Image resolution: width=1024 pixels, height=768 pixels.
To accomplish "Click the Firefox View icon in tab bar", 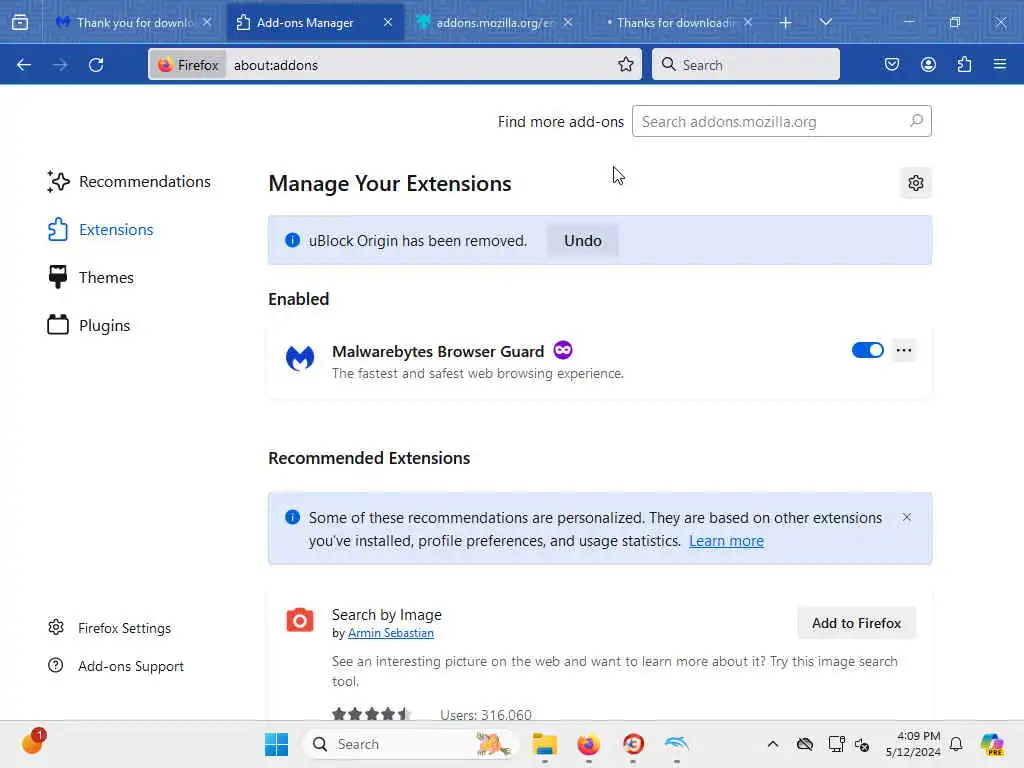I will tap(20, 23).
